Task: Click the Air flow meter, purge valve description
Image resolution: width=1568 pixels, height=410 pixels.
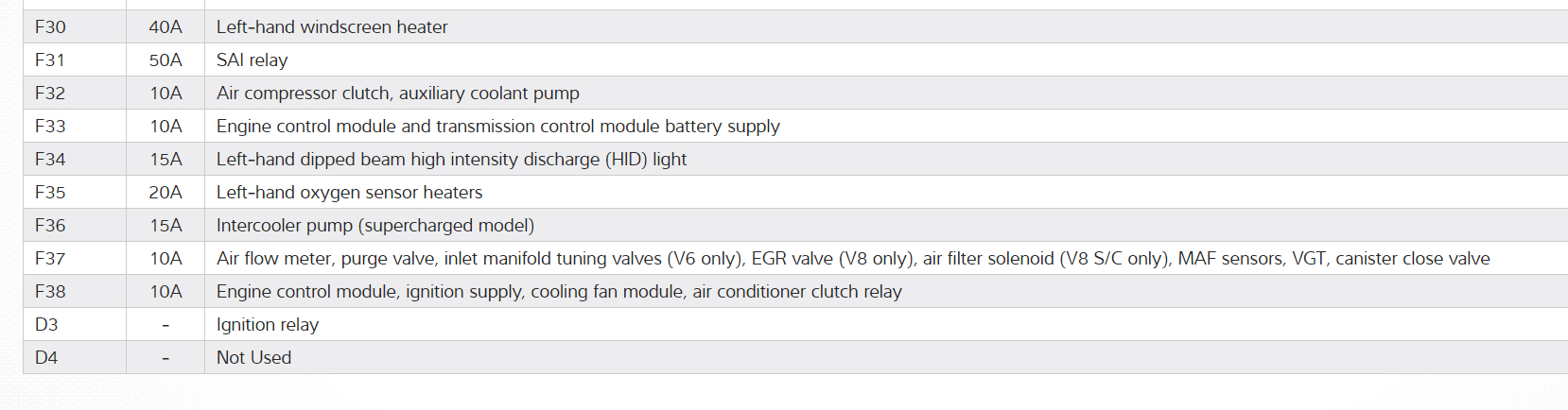Action: pos(852,259)
